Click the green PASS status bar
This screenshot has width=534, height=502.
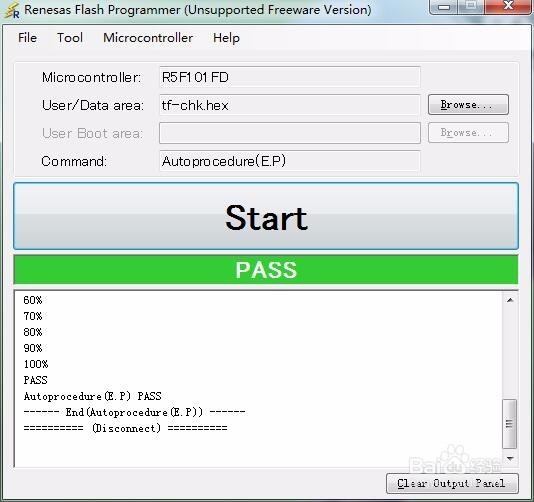tap(266, 270)
